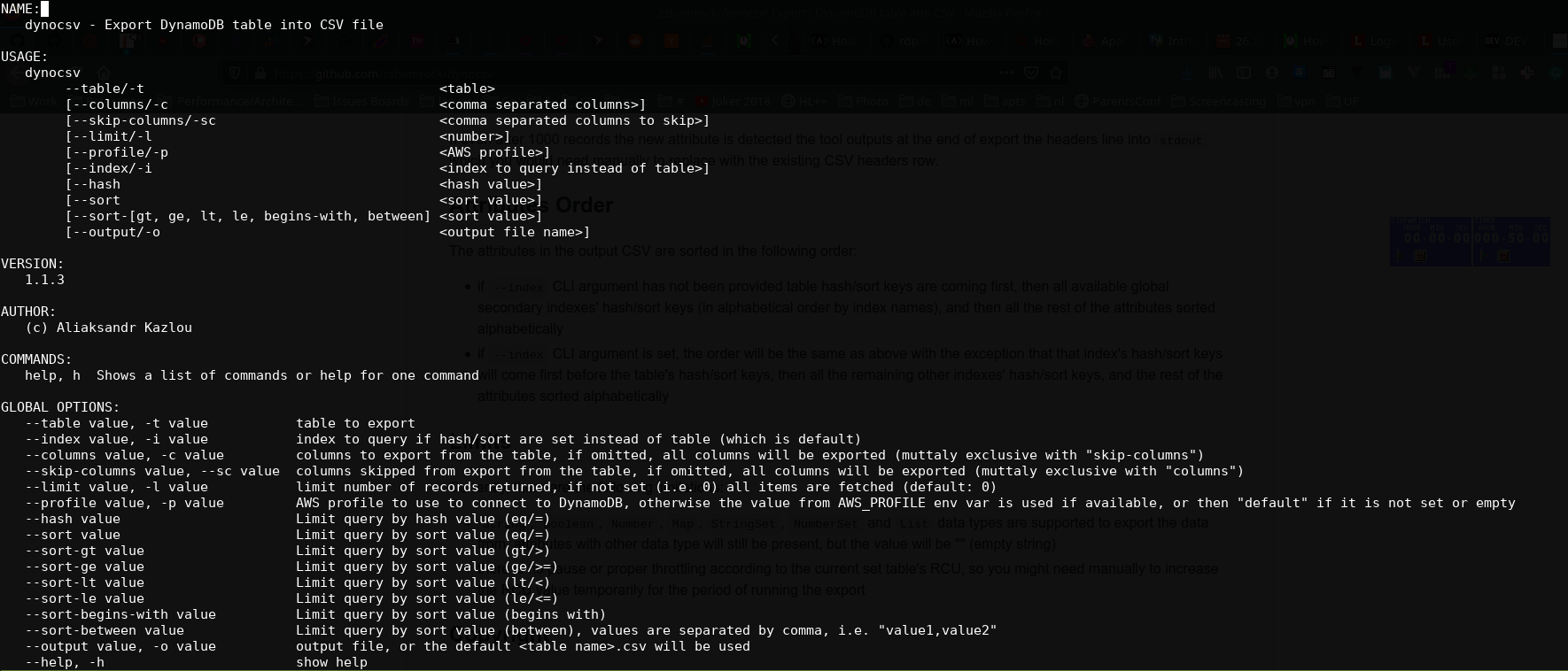The height and width of the screenshot is (671, 1568).
Task: Click the '--help, -h' option line in the terminal
Action: 65,662
